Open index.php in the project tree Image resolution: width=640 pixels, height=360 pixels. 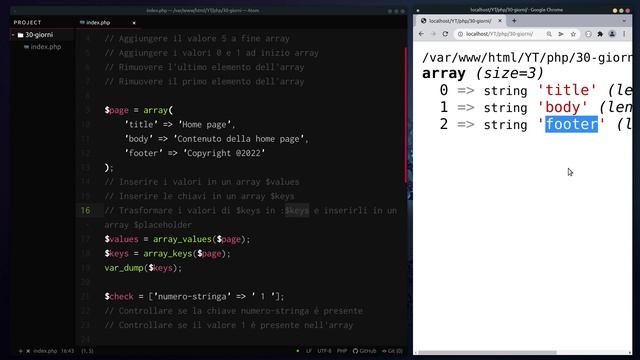[x=46, y=47]
